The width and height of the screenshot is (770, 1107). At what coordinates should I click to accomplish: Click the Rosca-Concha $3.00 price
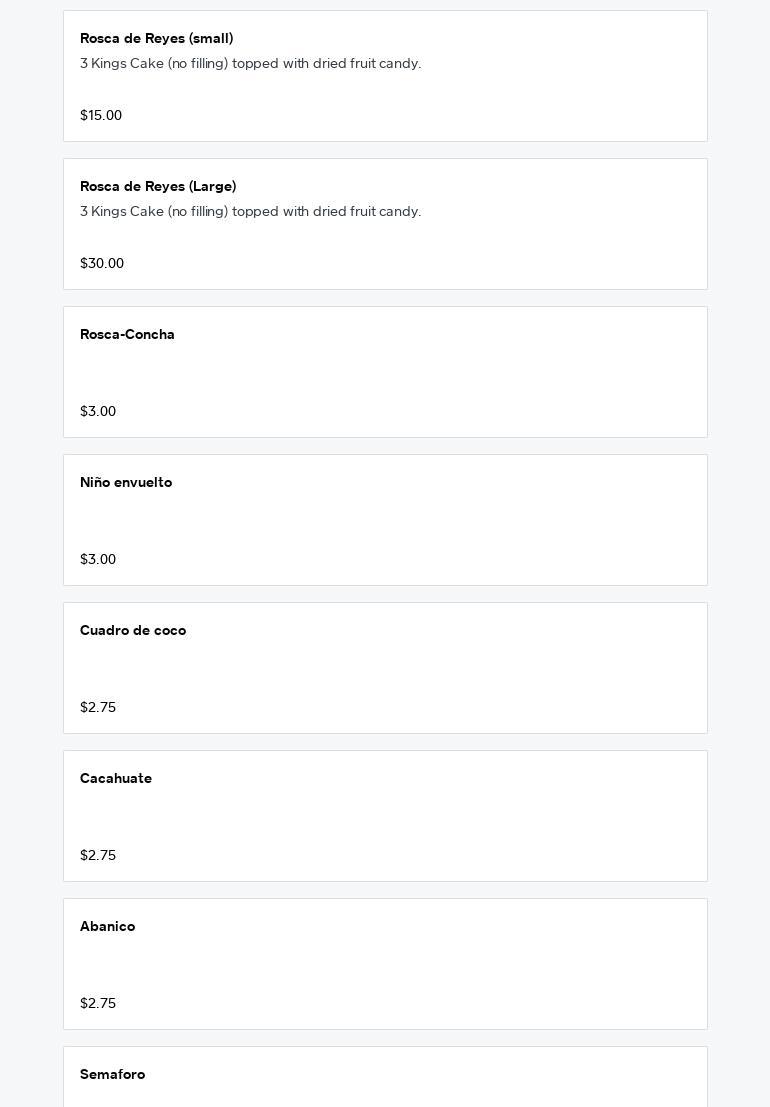(x=98, y=412)
